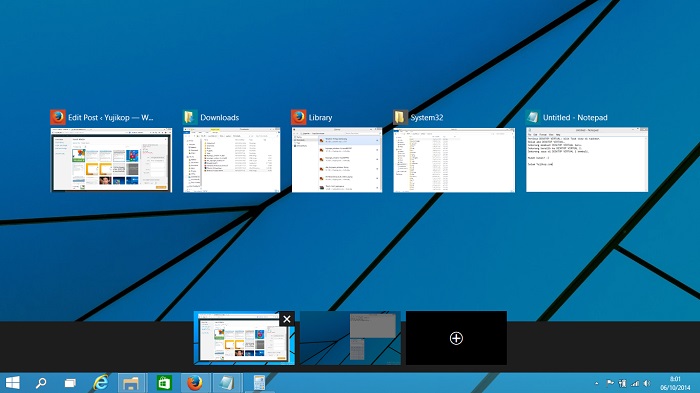Click folder icon beside Downloads title
Viewport: 700px width, 393px height.
[x=190, y=117]
